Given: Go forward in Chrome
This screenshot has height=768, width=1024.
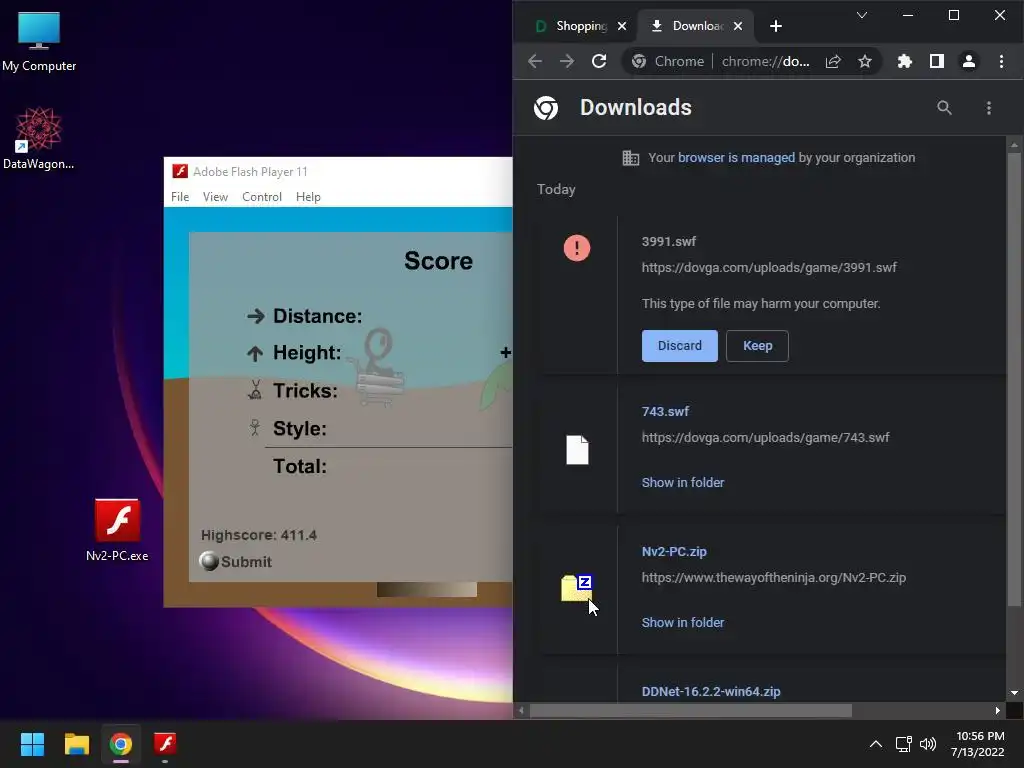Looking at the screenshot, I should tap(566, 61).
